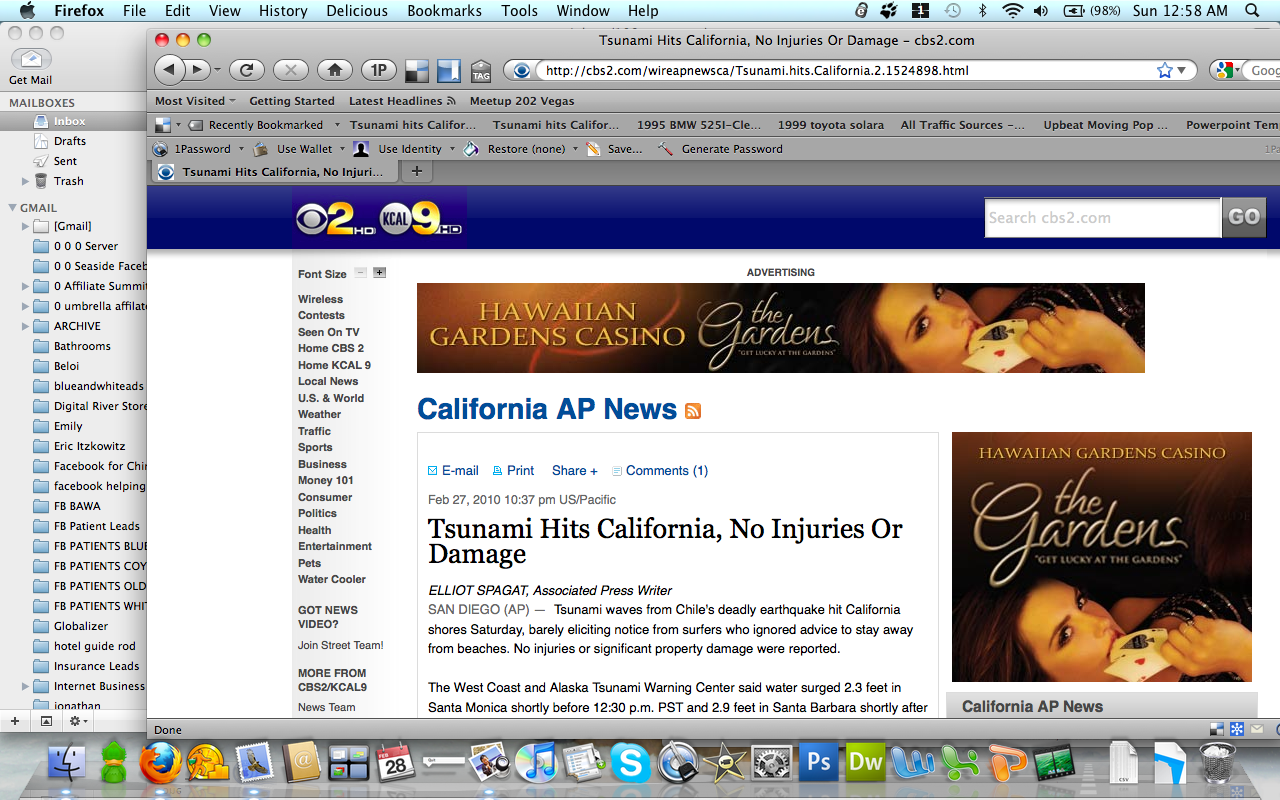
Task: Go back with the Firefox back arrow
Action: coord(169,70)
